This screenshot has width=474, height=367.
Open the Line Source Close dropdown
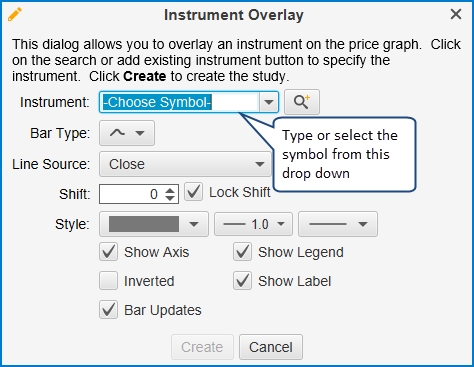click(x=185, y=164)
